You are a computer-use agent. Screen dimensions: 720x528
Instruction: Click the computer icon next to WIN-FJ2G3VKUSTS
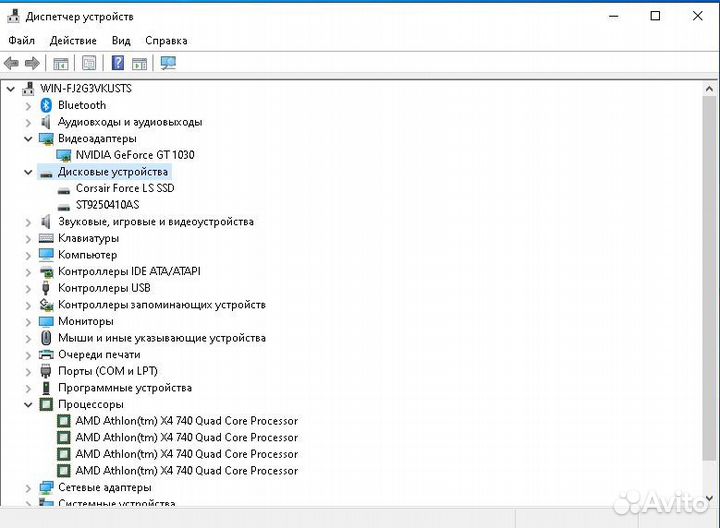point(28,88)
